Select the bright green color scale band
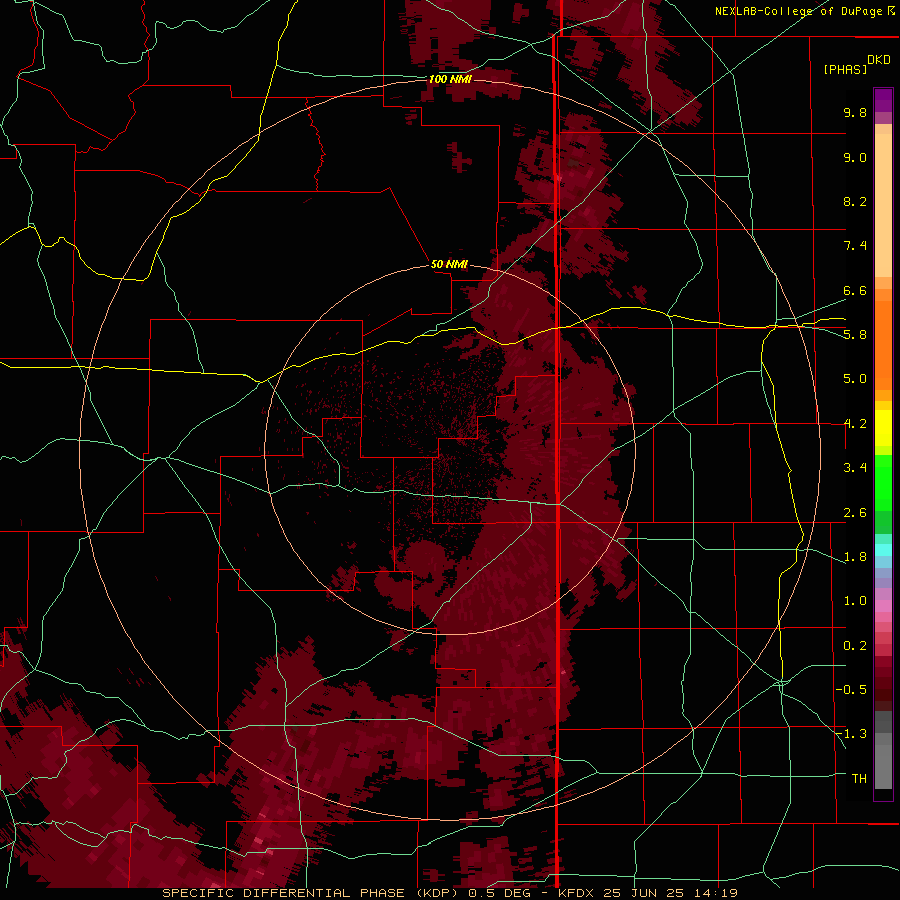Image resolution: width=900 pixels, height=900 pixels. [883, 483]
